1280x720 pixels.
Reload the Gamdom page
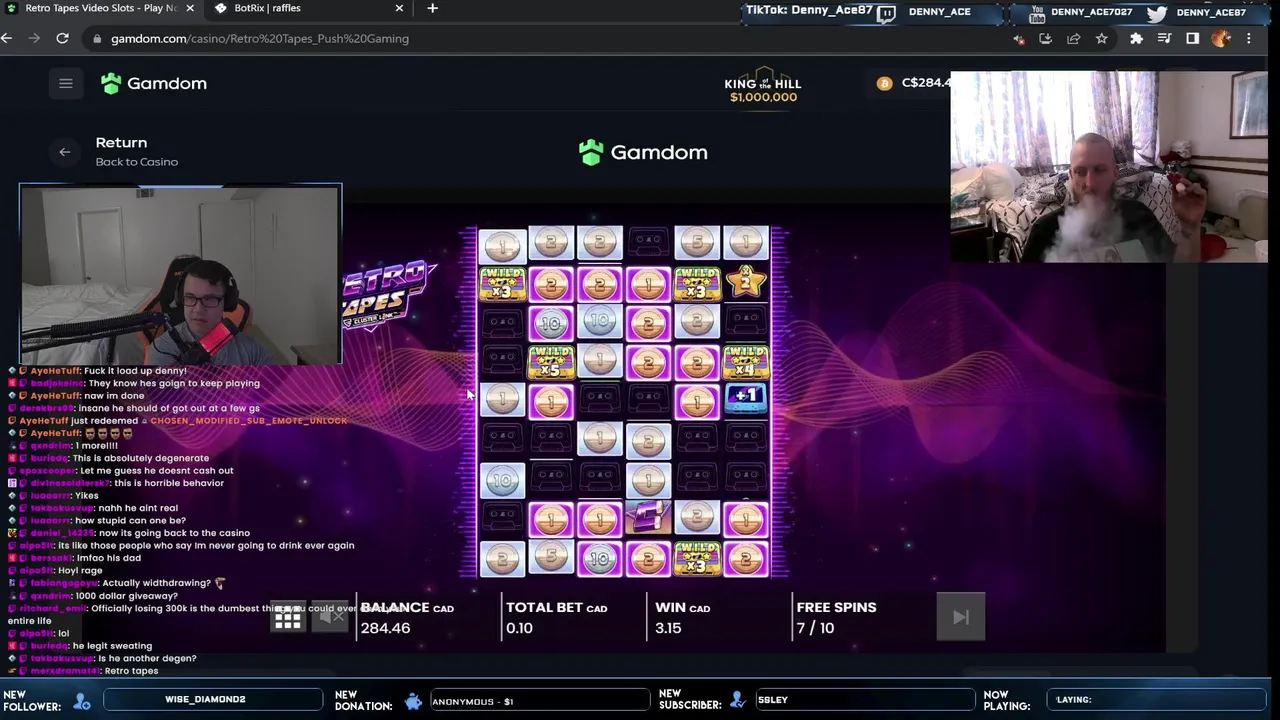pos(62,38)
